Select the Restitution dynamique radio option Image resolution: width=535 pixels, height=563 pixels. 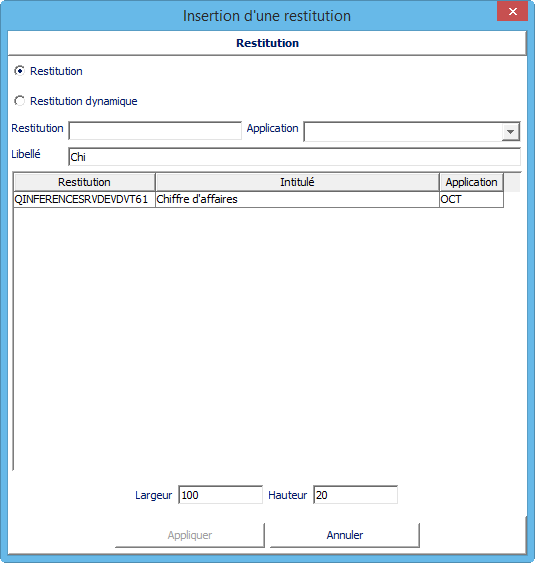(x=19, y=101)
